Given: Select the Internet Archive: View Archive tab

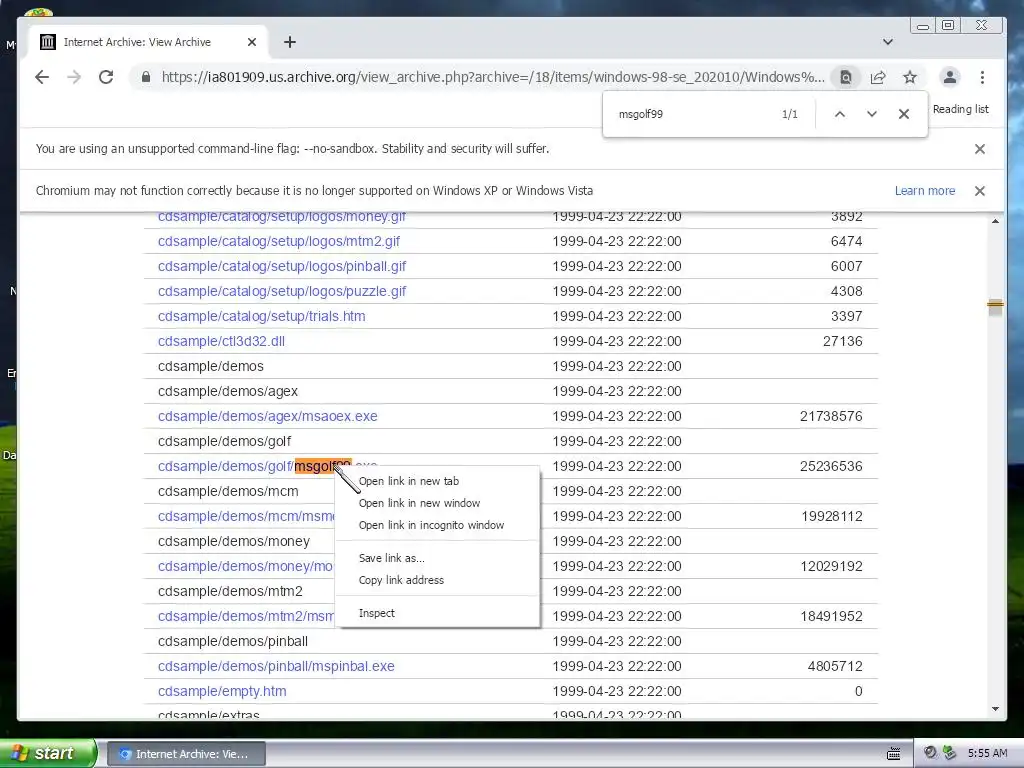Looking at the screenshot, I should coord(149,42).
